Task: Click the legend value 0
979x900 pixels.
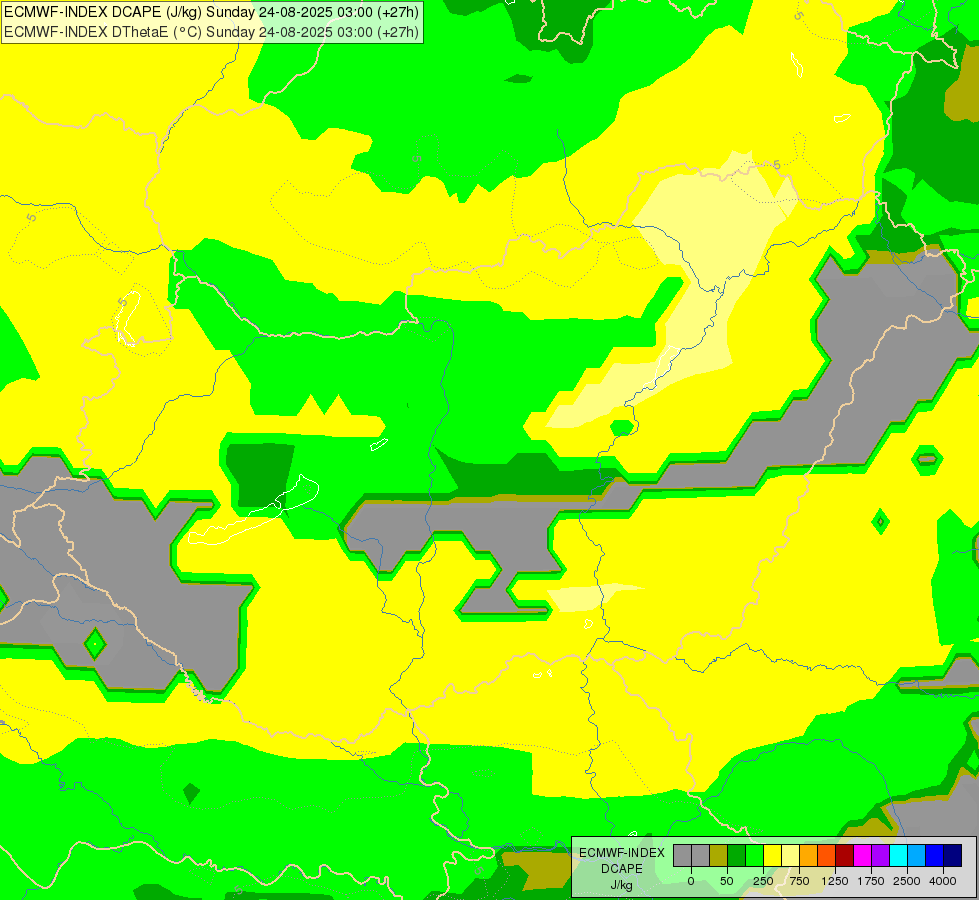Action: [691, 881]
